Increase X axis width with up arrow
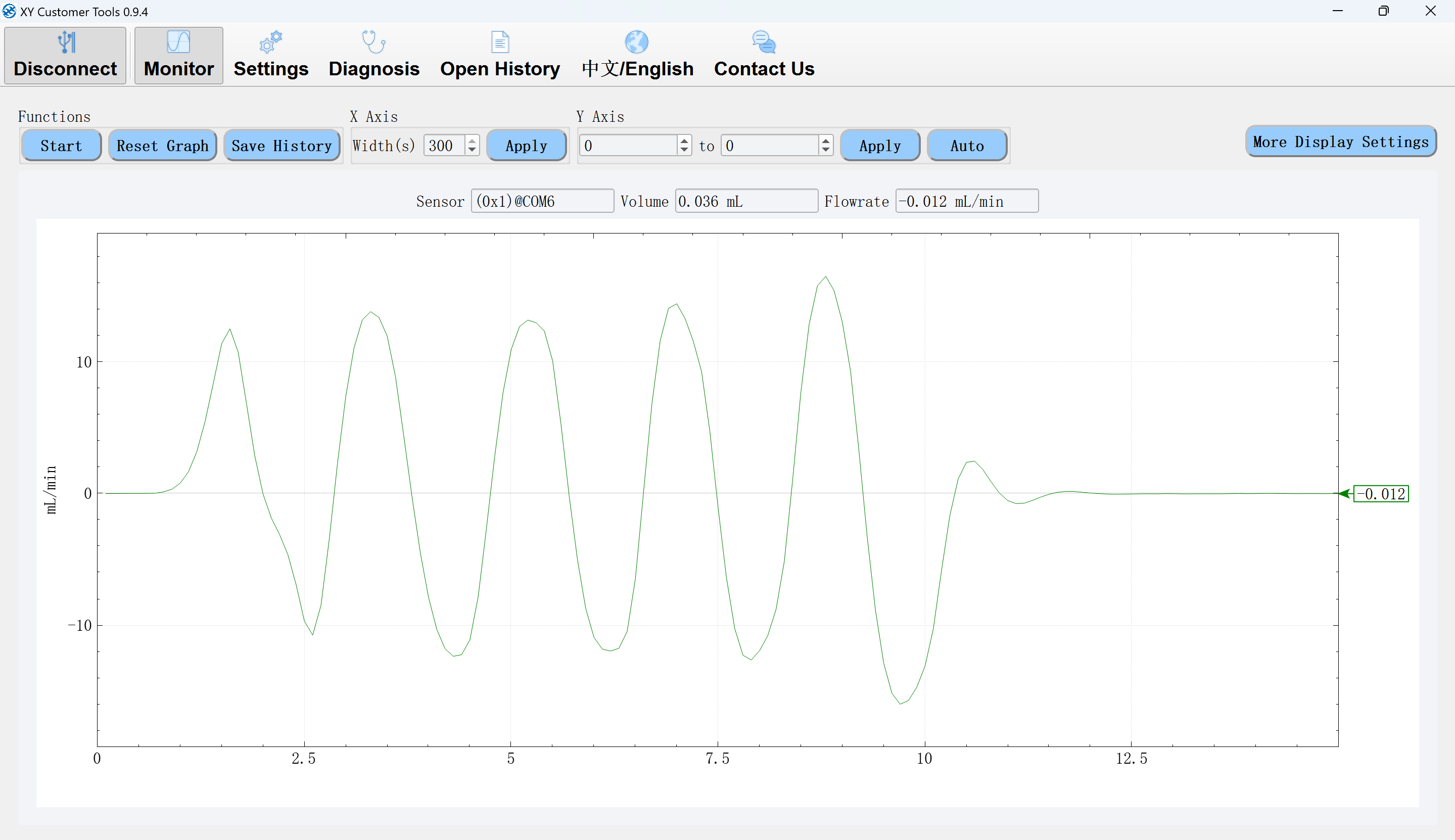This screenshot has height=840, width=1455. click(472, 141)
